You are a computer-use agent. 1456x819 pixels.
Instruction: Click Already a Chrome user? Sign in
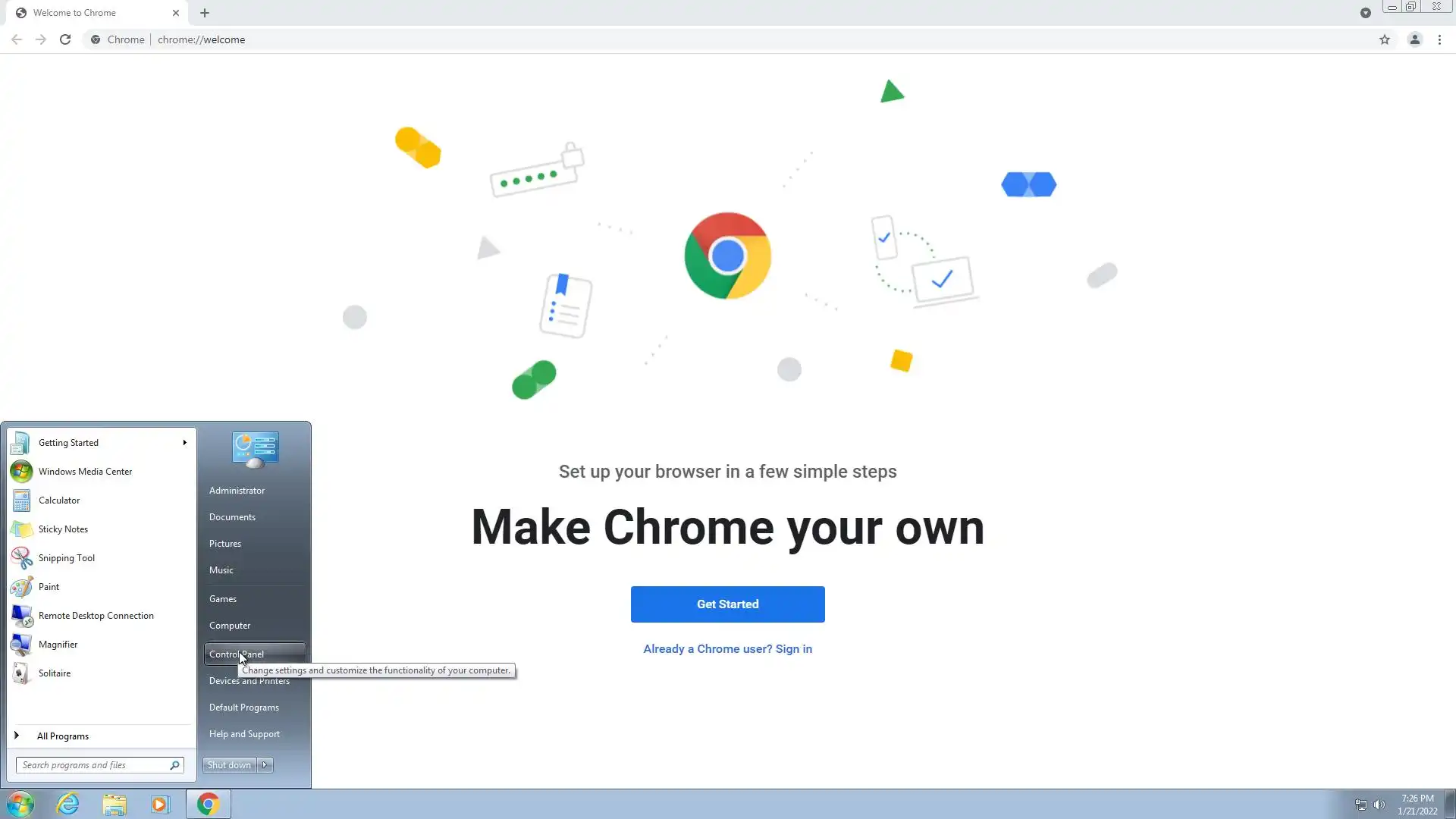[x=727, y=649]
